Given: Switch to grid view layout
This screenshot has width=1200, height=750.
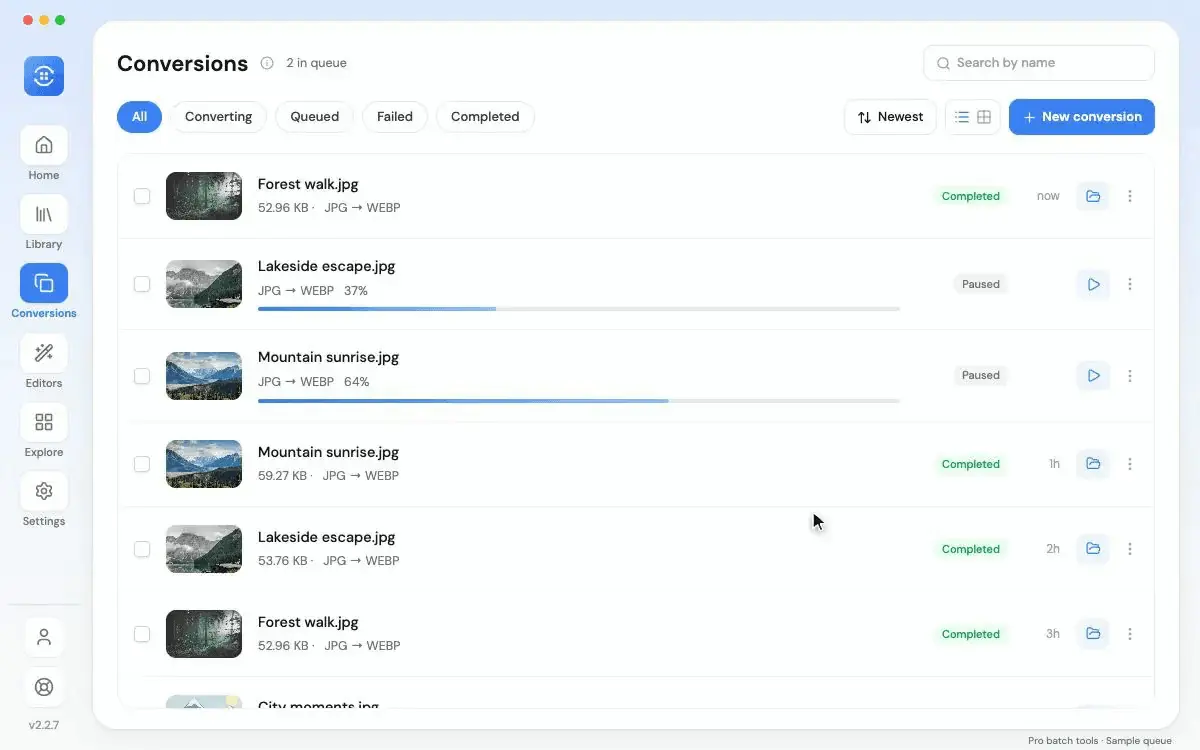Looking at the screenshot, I should (x=984, y=117).
